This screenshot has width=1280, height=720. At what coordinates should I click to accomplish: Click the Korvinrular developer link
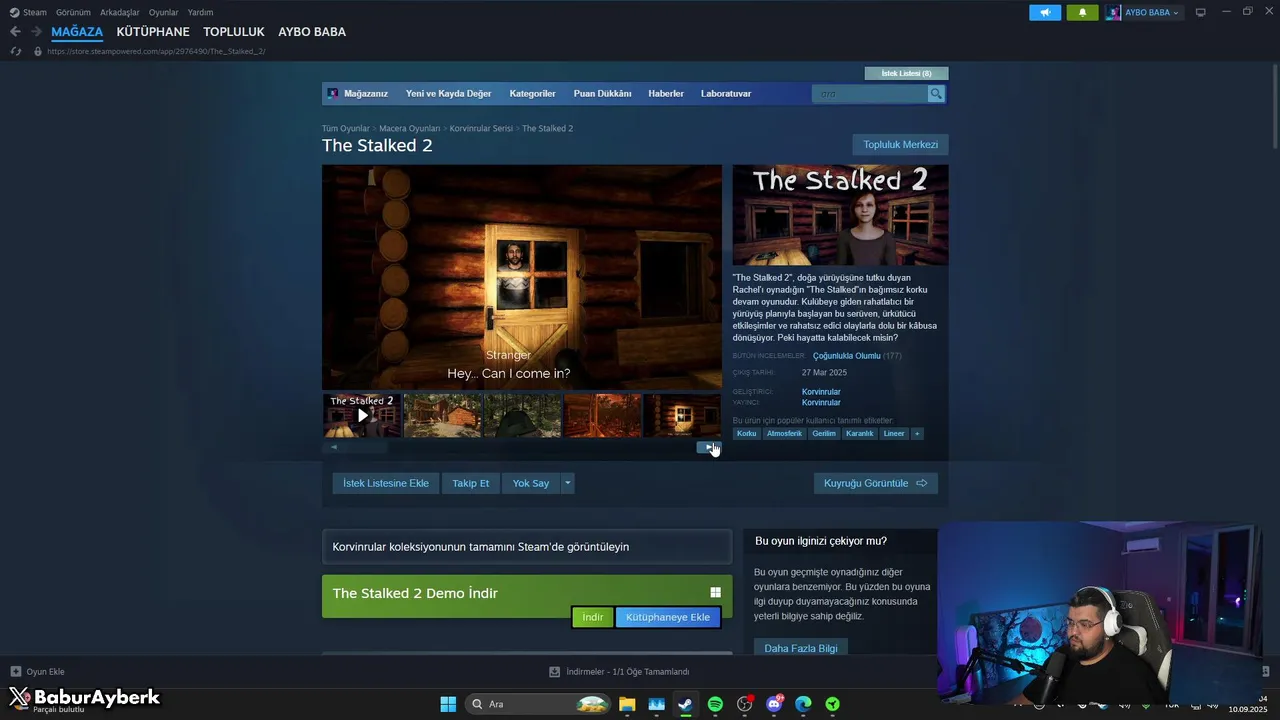(x=821, y=392)
